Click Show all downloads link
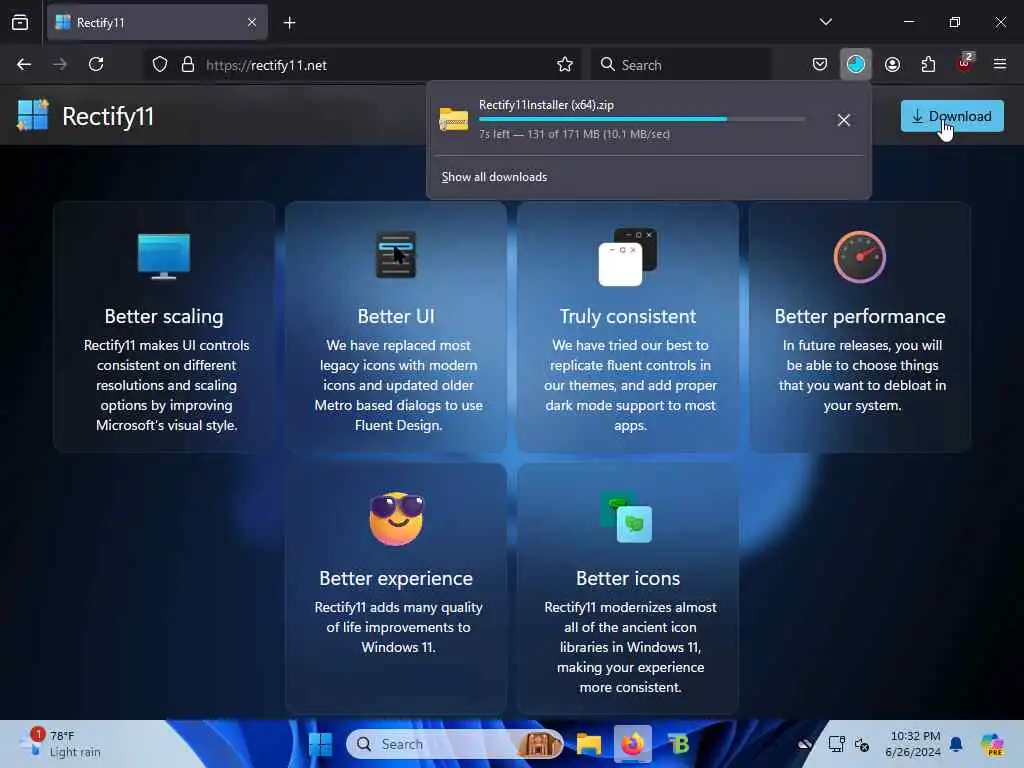Image resolution: width=1024 pixels, height=768 pixels. 494,177
